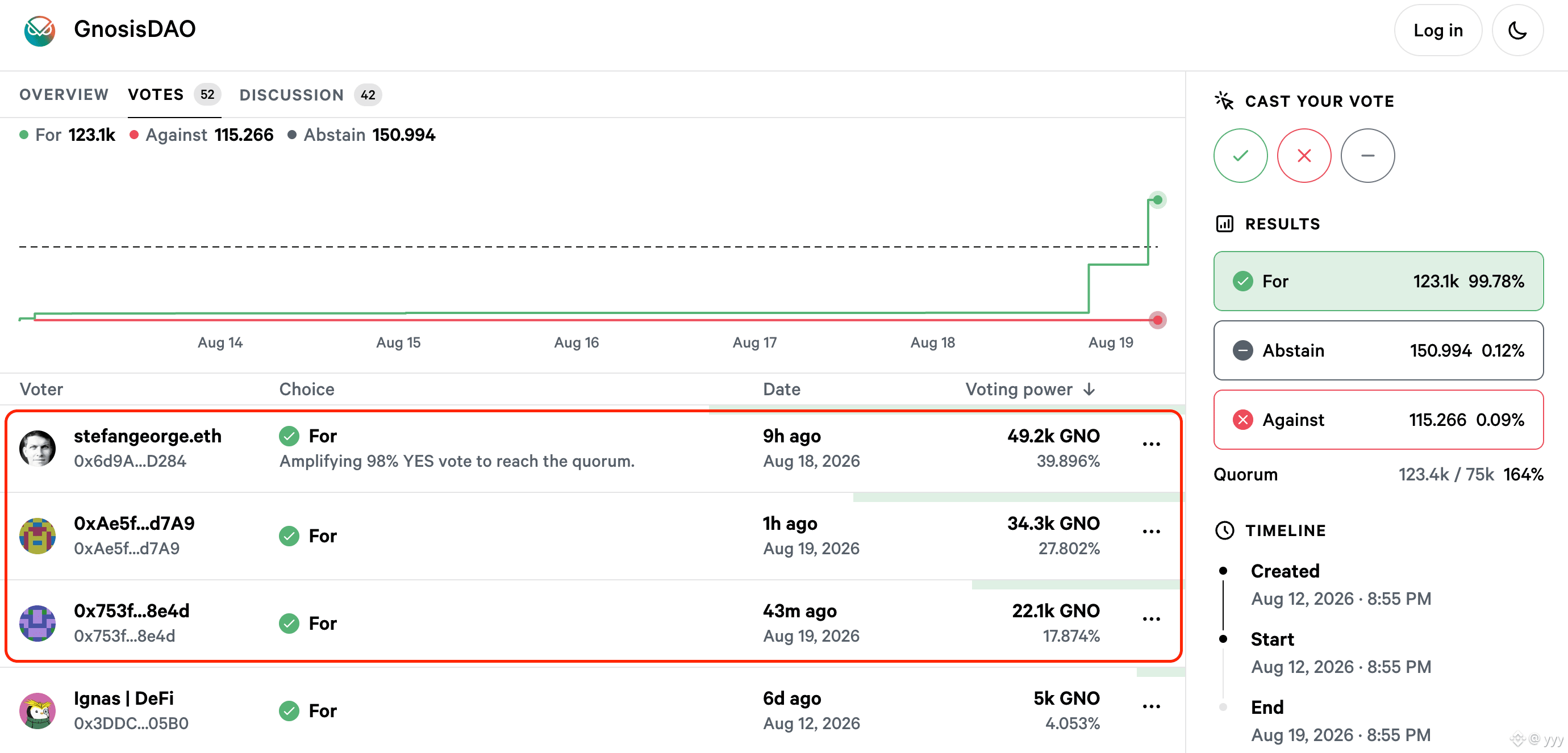Click the GnosisDAO title text
Screen dimensions: 1568x753
coord(135,29)
